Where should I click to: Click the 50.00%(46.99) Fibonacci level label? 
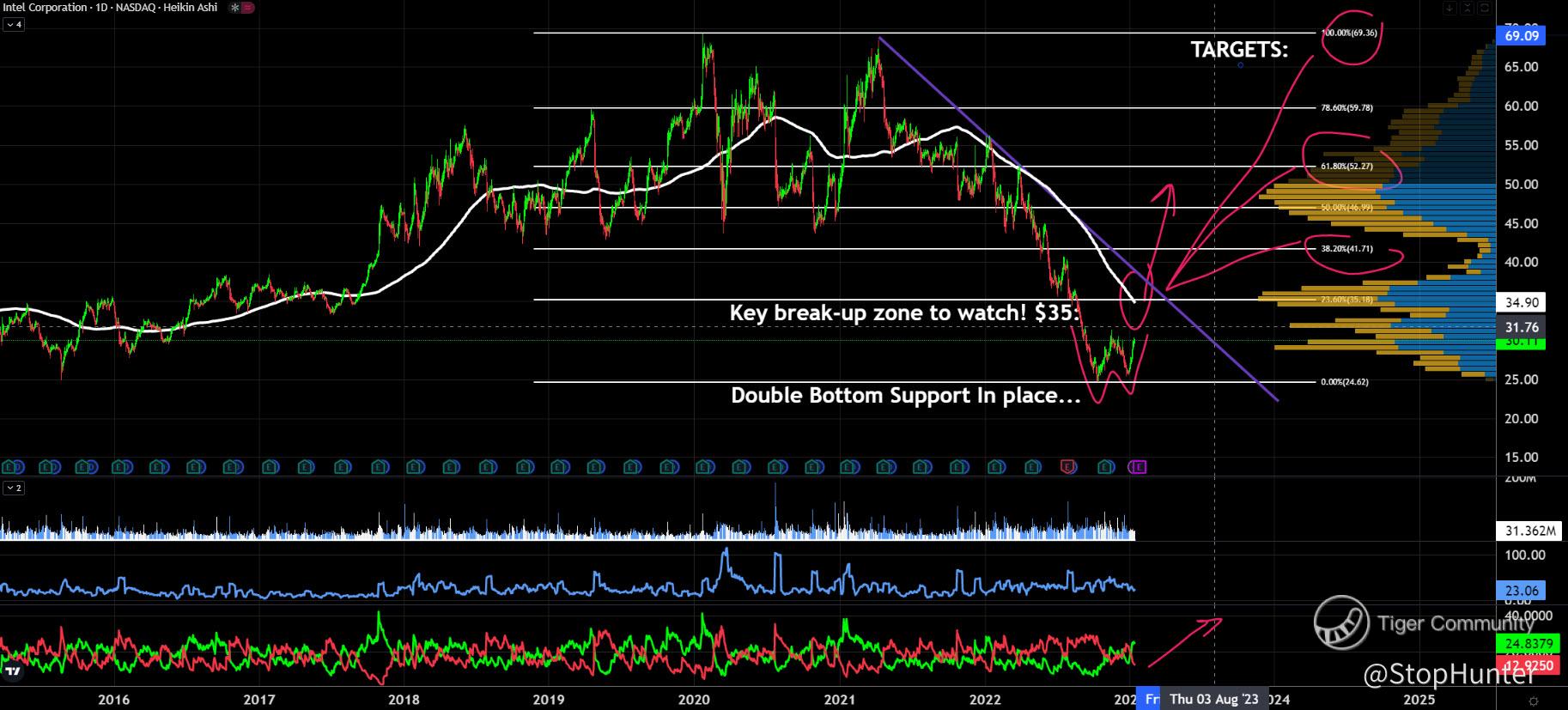click(x=1346, y=208)
